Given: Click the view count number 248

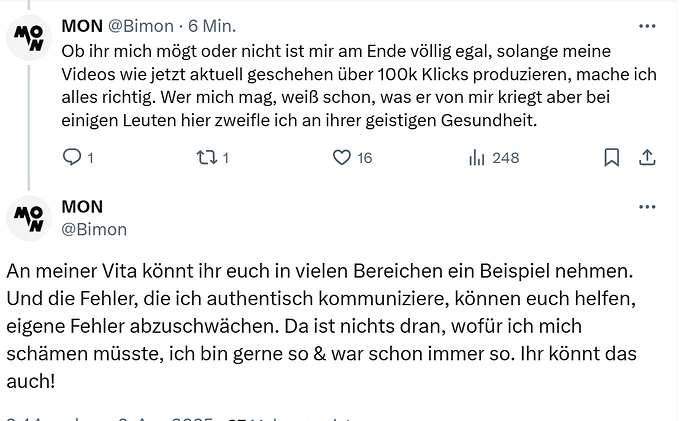Looking at the screenshot, I should click(505, 158).
